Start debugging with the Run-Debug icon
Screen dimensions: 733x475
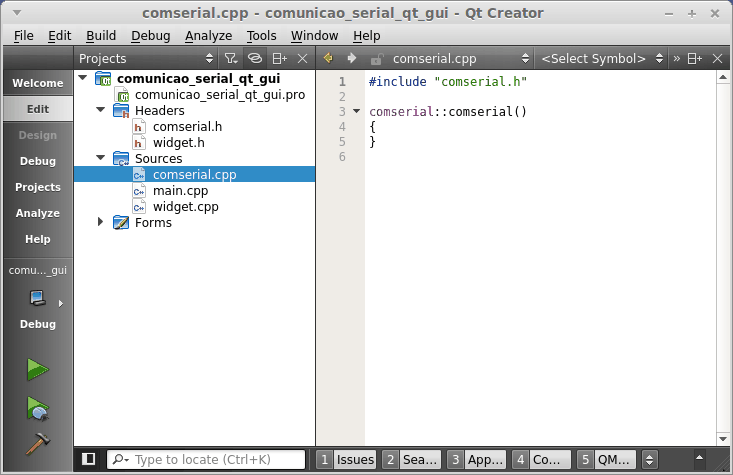pyautogui.click(x=38, y=409)
